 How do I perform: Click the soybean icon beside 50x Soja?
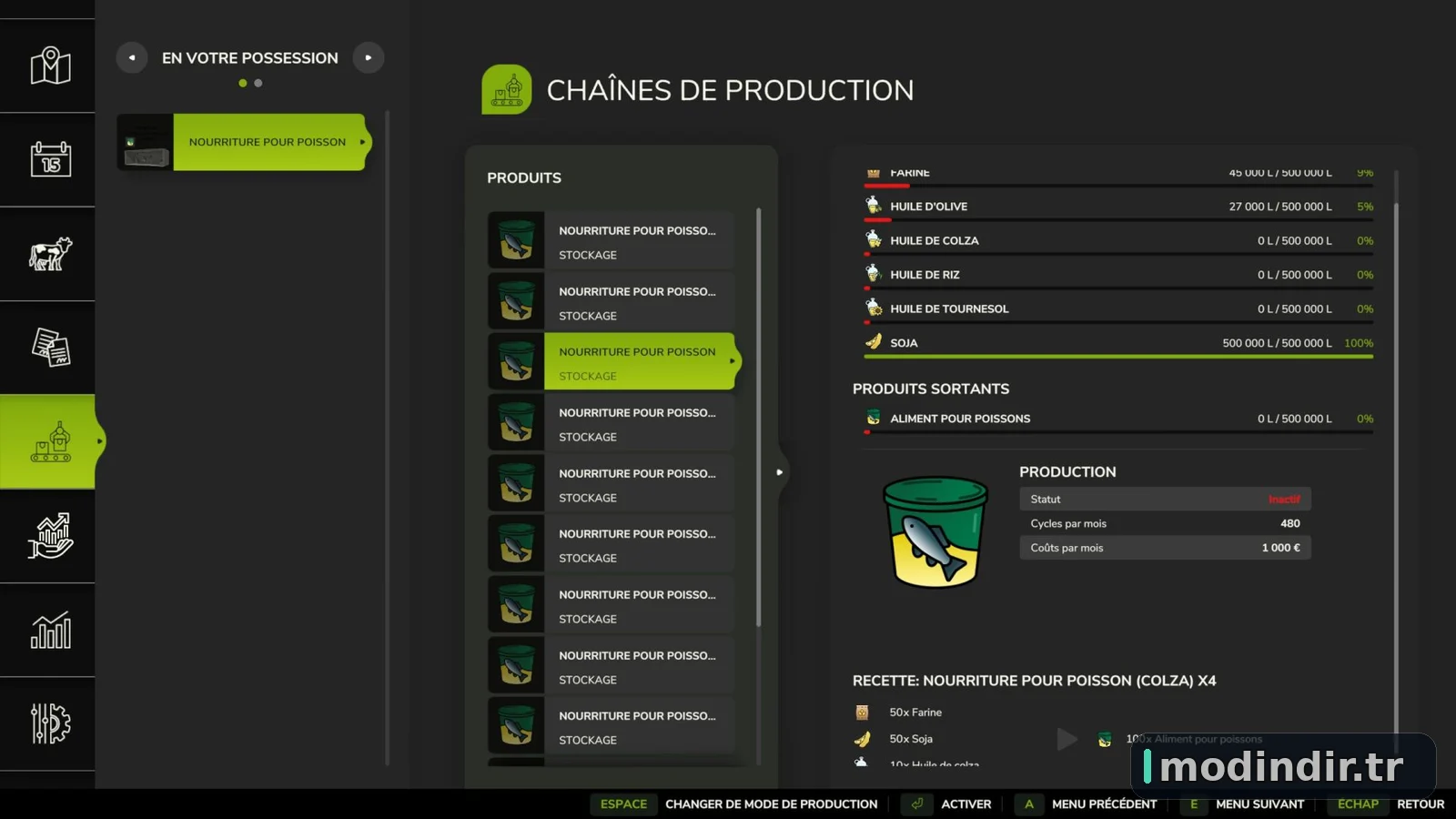(x=862, y=739)
